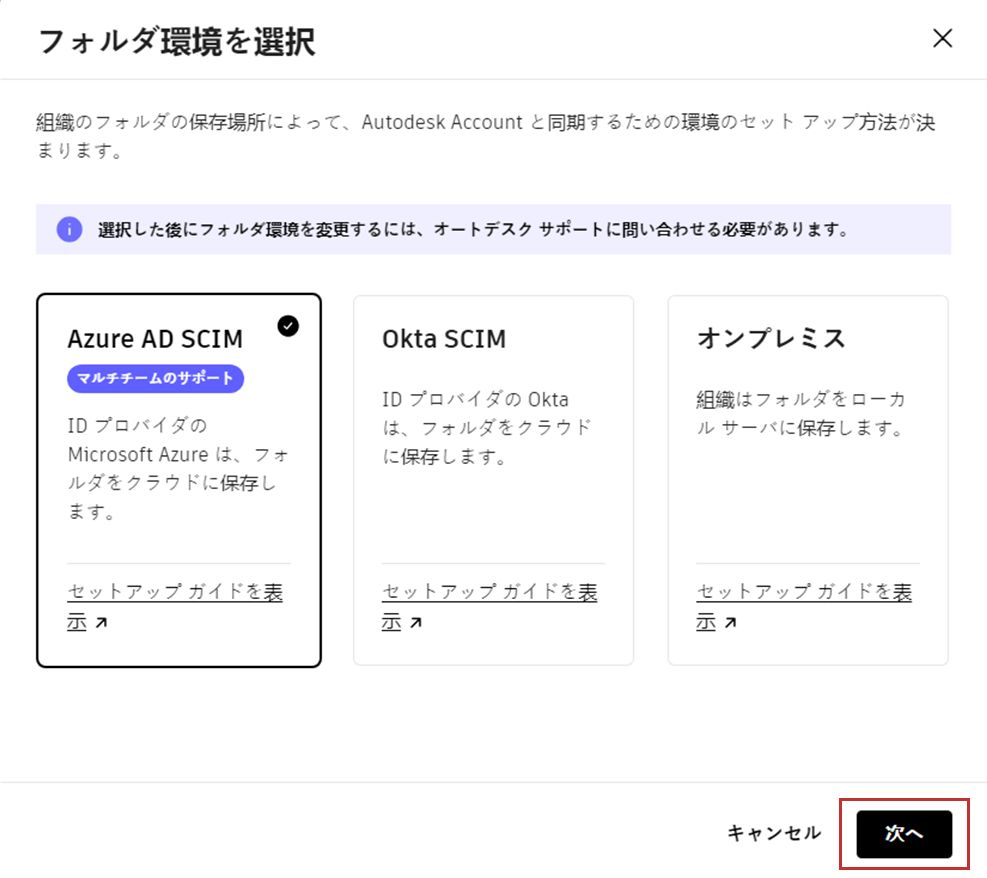Screen dimensions: 987x878
Task: Open the setup guide for Azure AD SCIM
Action: (x=173, y=605)
